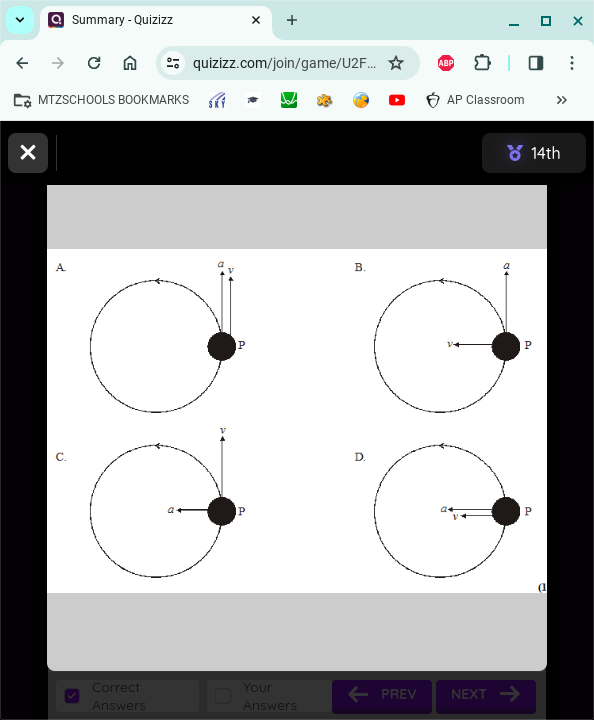View site information icon in address bar
The width and height of the screenshot is (594, 720).
[x=173, y=63]
